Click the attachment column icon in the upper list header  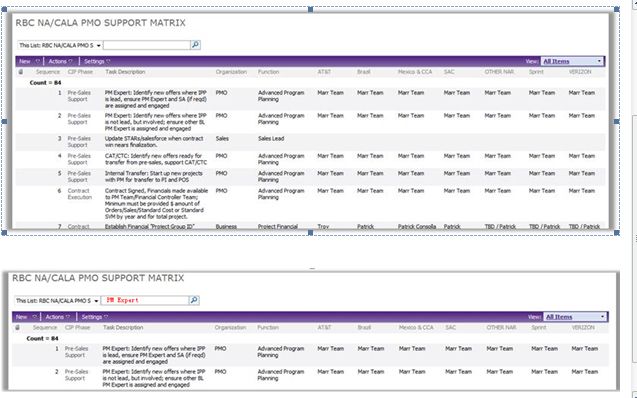(21, 72)
